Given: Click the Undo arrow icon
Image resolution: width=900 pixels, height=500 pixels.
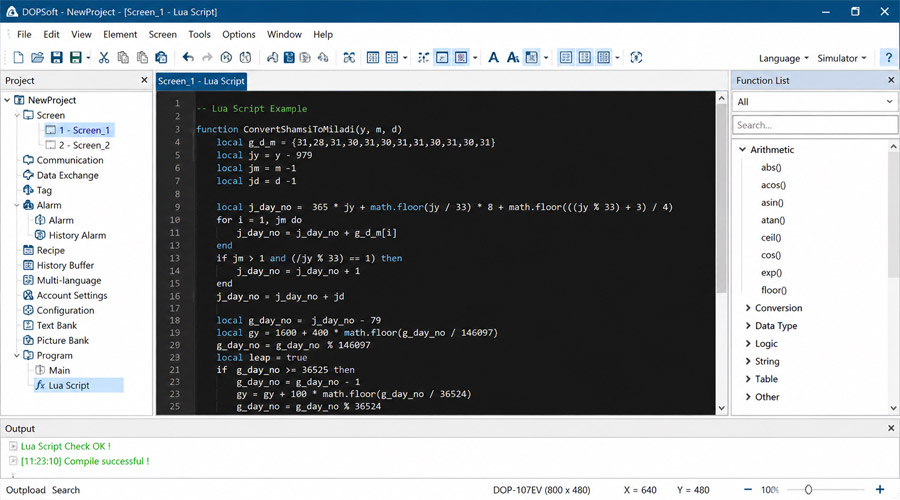Looking at the screenshot, I should 188,57.
